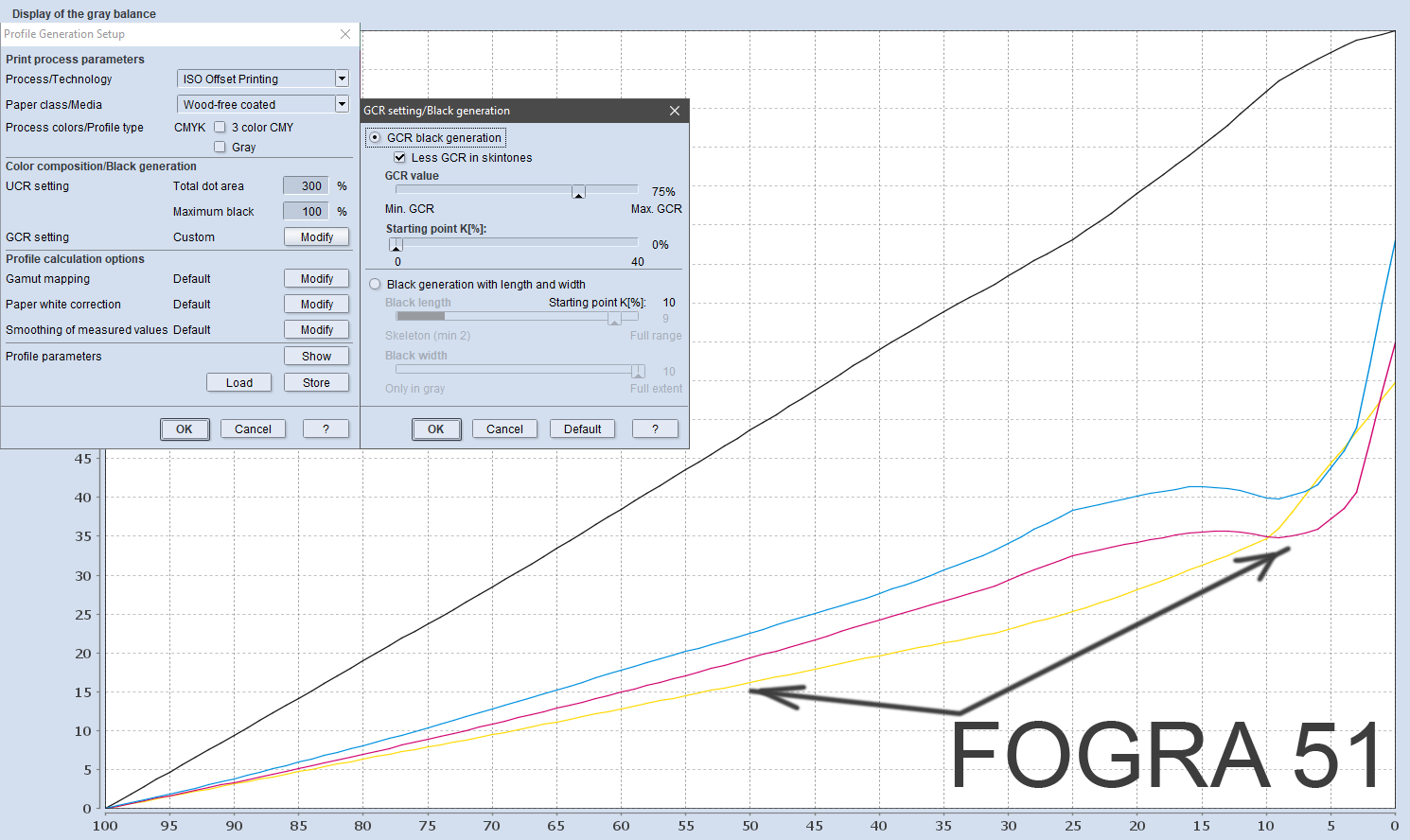Show the Profile parameters
Screen dimensions: 1410x840
pyautogui.click(x=317, y=357)
